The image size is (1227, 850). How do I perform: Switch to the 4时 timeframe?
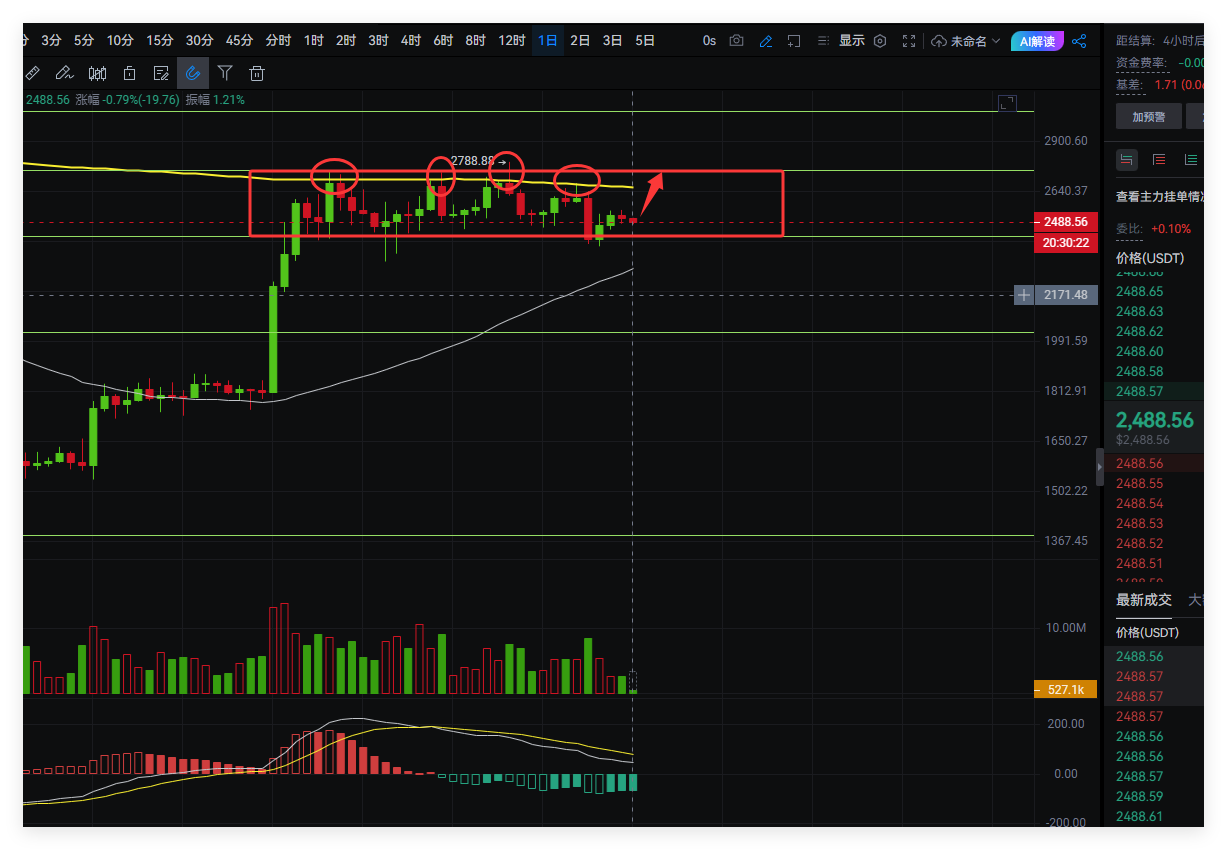pyautogui.click(x=411, y=41)
